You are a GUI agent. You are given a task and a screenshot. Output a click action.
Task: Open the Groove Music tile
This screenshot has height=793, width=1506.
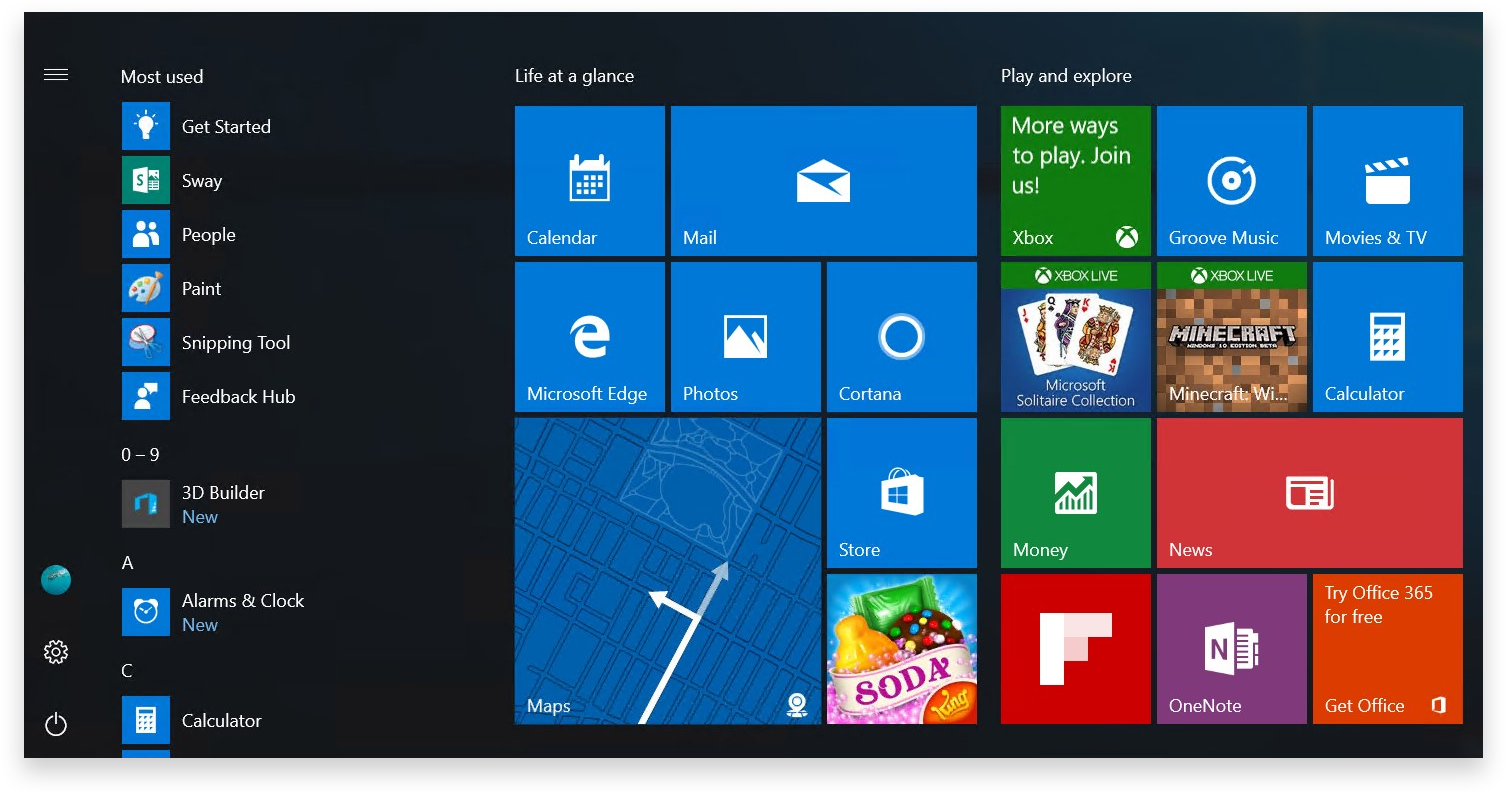tap(1232, 181)
